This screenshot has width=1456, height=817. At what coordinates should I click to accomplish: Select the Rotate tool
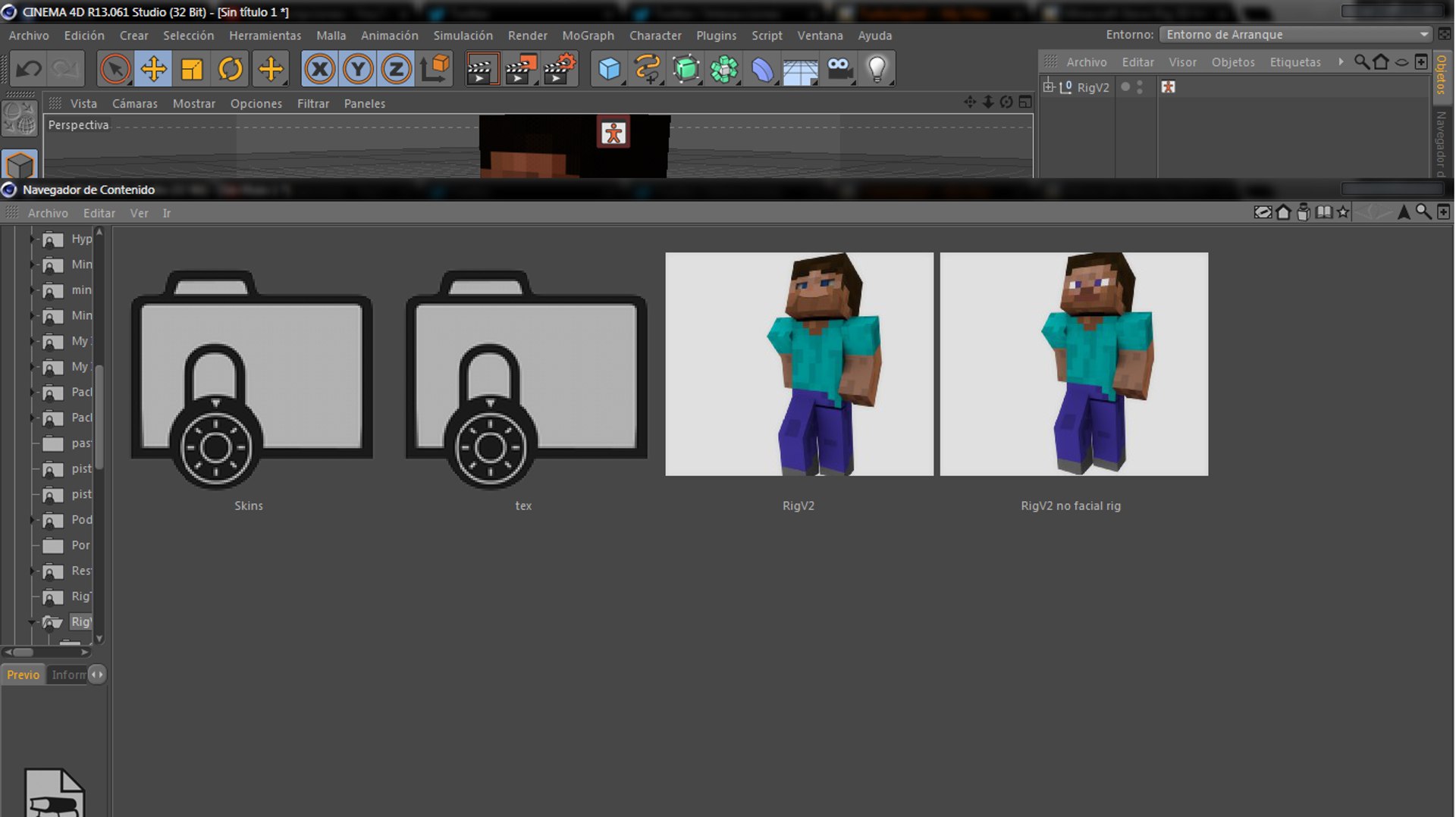231,69
